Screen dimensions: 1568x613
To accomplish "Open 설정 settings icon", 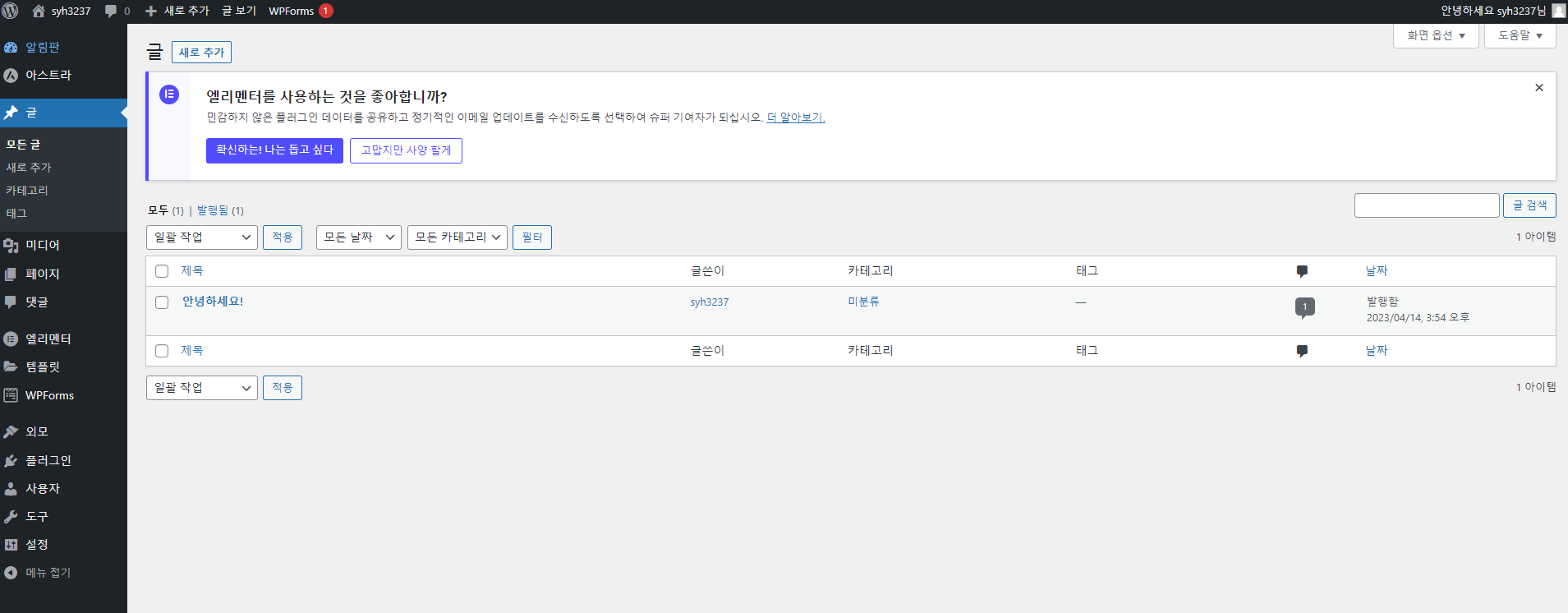I will pyautogui.click(x=11, y=544).
